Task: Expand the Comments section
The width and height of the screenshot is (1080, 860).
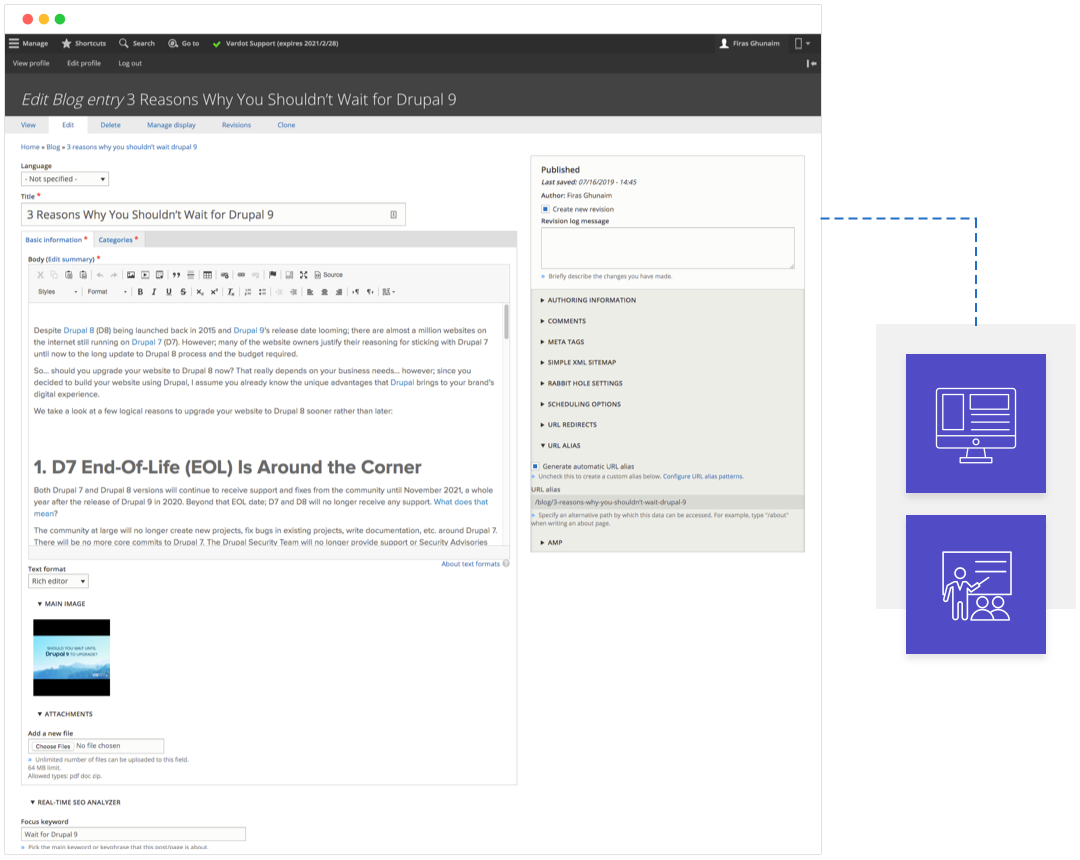Action: click(563, 321)
